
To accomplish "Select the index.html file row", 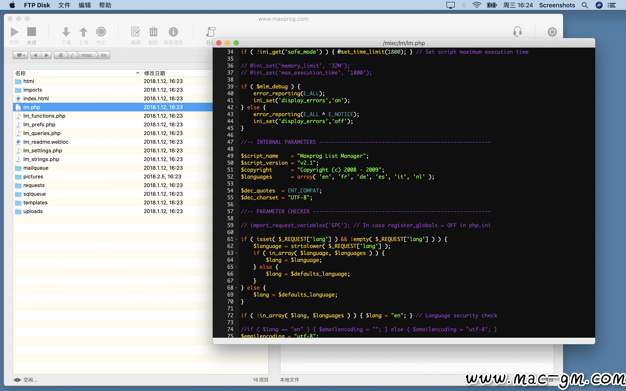I will pyautogui.click(x=113, y=98).
